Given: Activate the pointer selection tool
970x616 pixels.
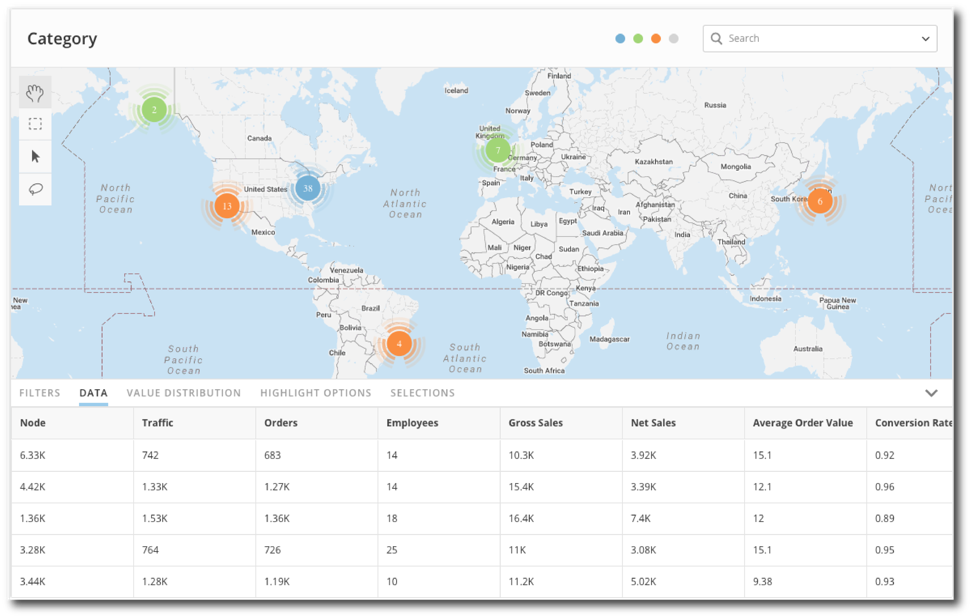Looking at the screenshot, I should click(x=35, y=156).
